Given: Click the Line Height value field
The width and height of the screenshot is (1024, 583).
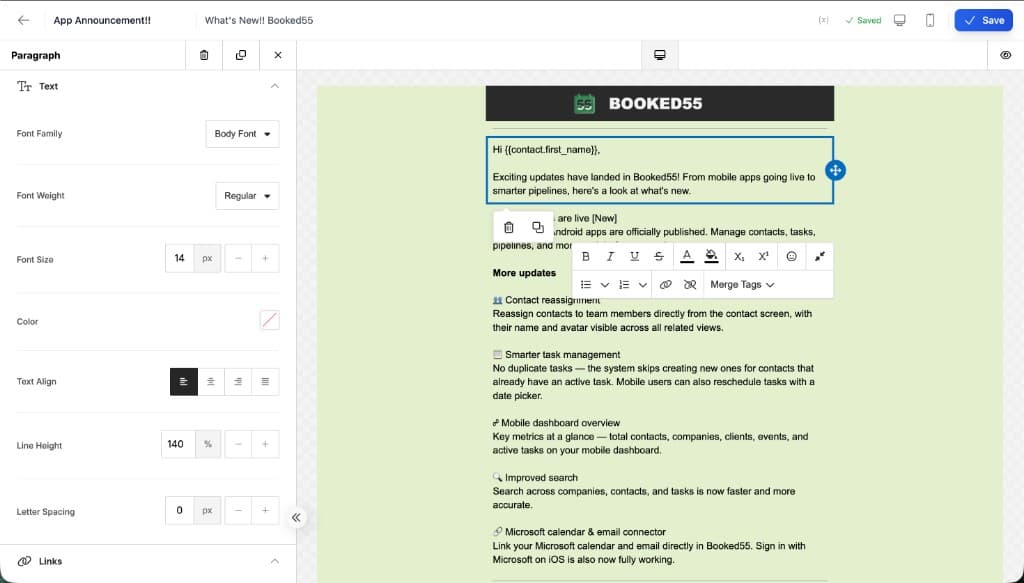Looking at the screenshot, I should 178,445.
